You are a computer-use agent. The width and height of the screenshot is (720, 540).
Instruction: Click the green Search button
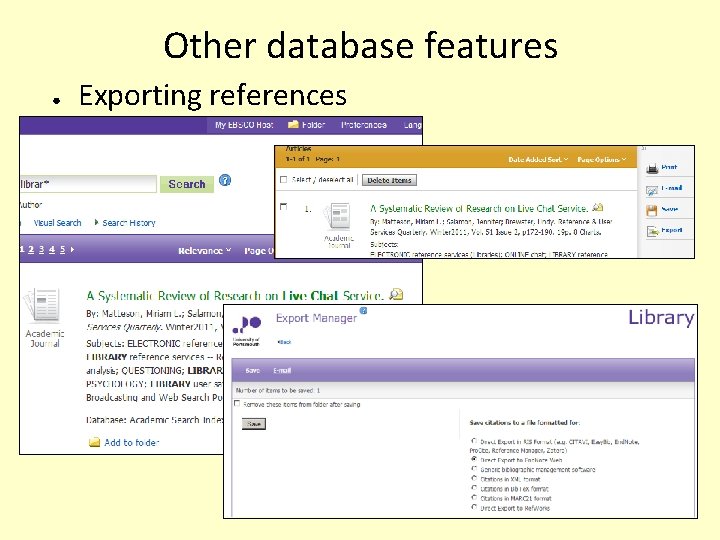coord(187,184)
